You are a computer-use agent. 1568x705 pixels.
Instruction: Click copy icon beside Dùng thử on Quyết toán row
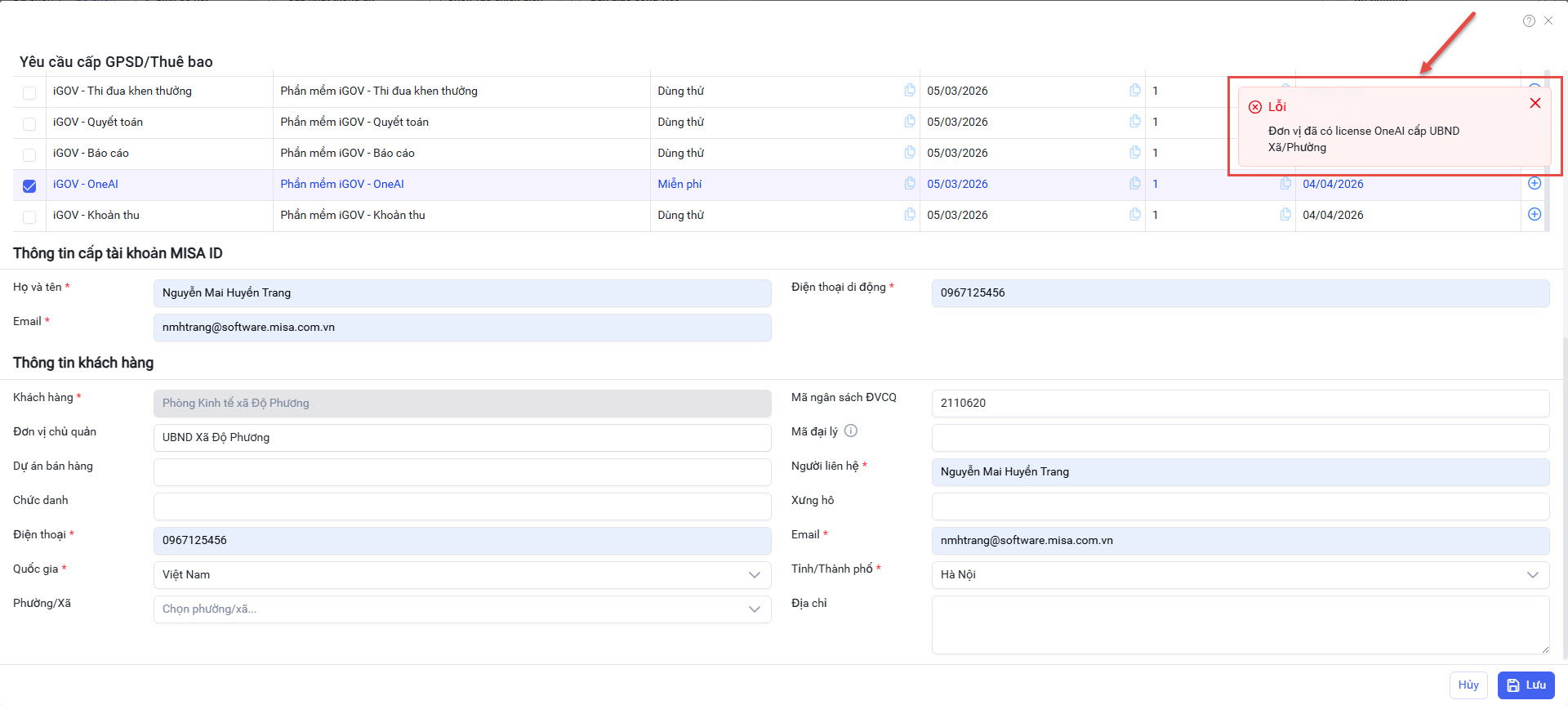909,122
